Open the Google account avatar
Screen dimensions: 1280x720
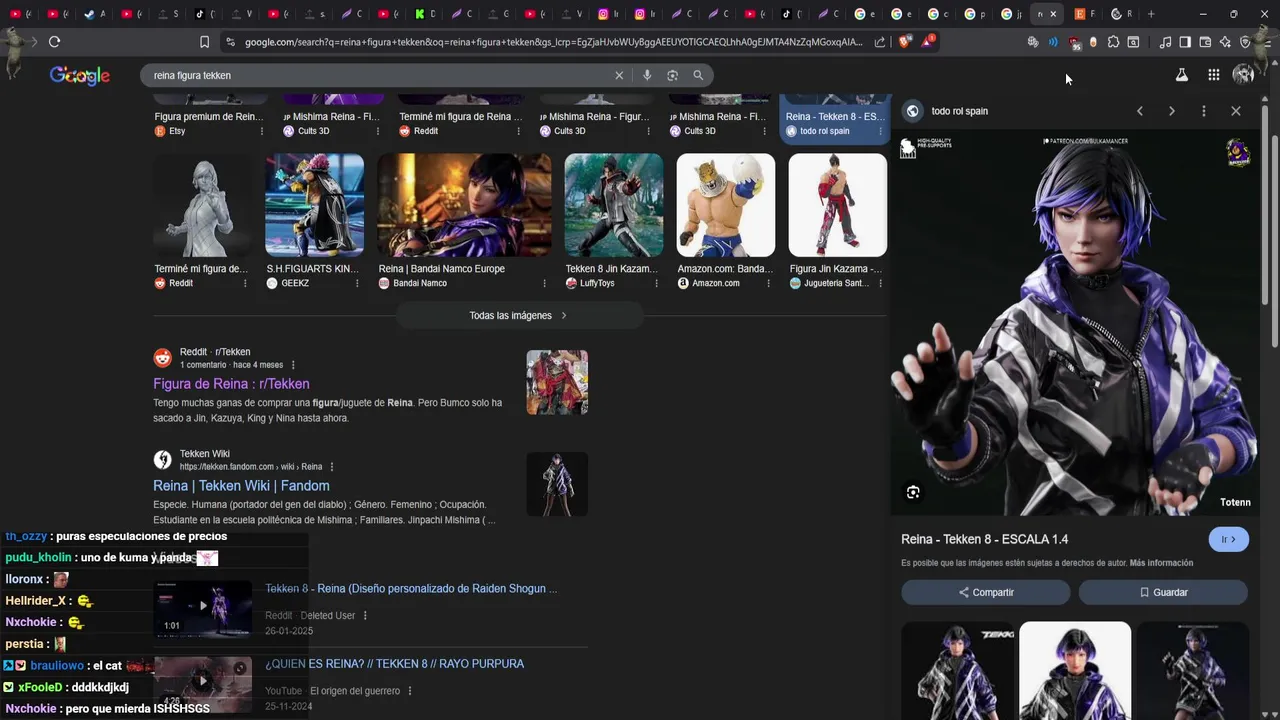(x=1243, y=75)
